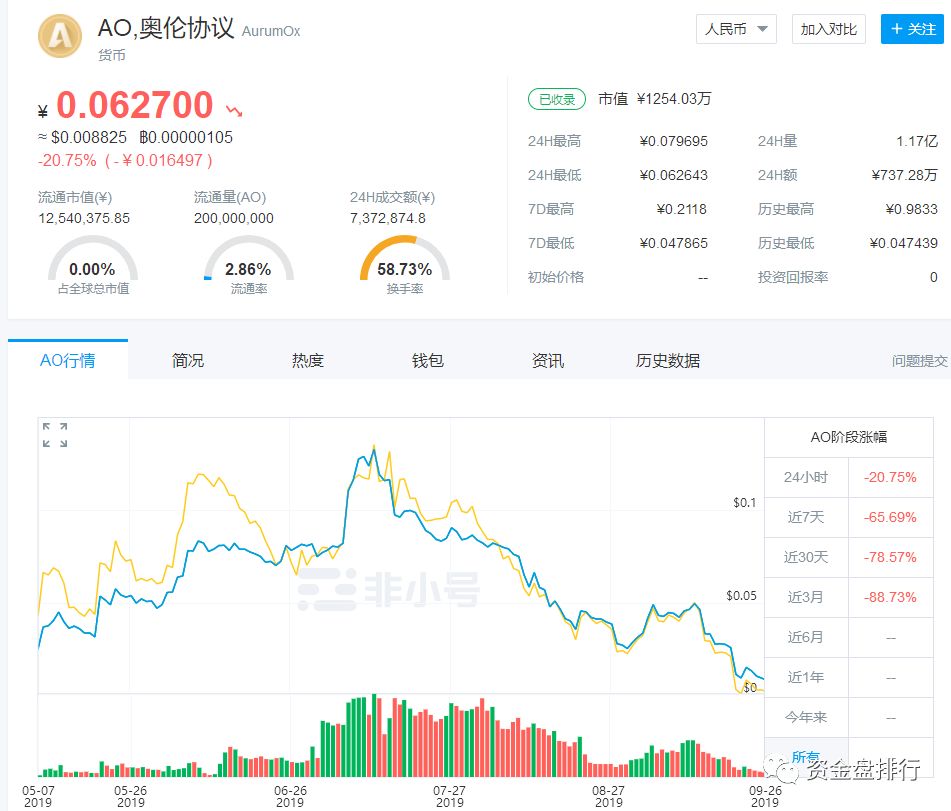
Task: Click the 05-26 2019 date on chart axis
Action: pyautogui.click(x=130, y=796)
